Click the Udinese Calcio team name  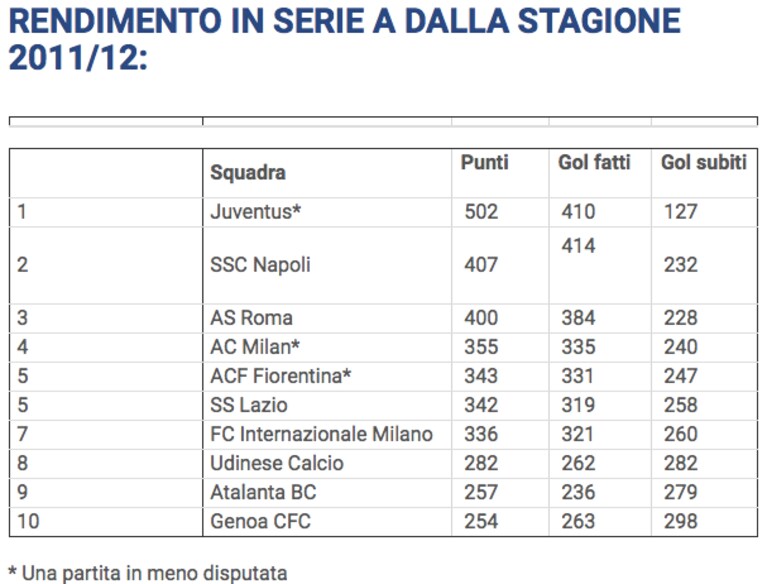[277, 463]
